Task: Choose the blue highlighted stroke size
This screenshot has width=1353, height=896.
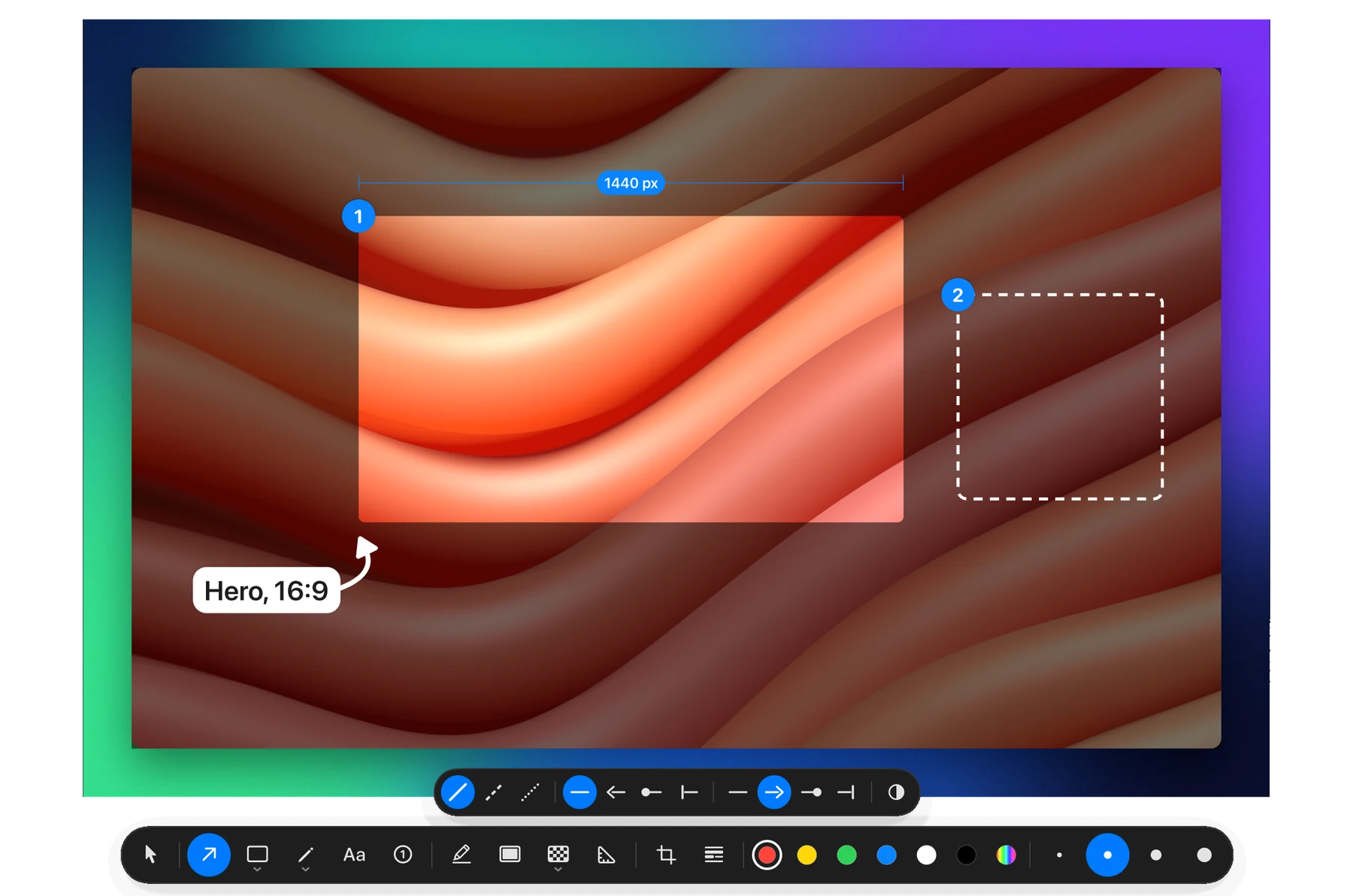Action: (x=1107, y=855)
